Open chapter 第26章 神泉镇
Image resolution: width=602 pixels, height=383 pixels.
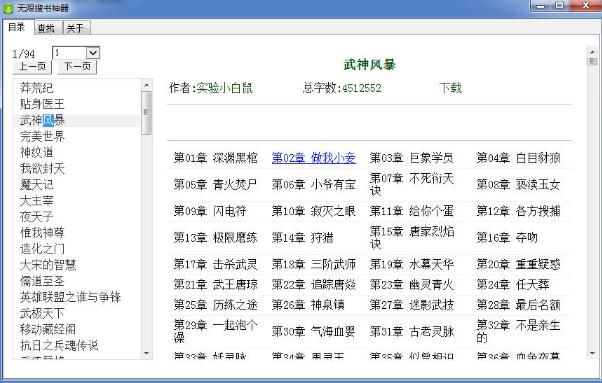[x=308, y=305]
